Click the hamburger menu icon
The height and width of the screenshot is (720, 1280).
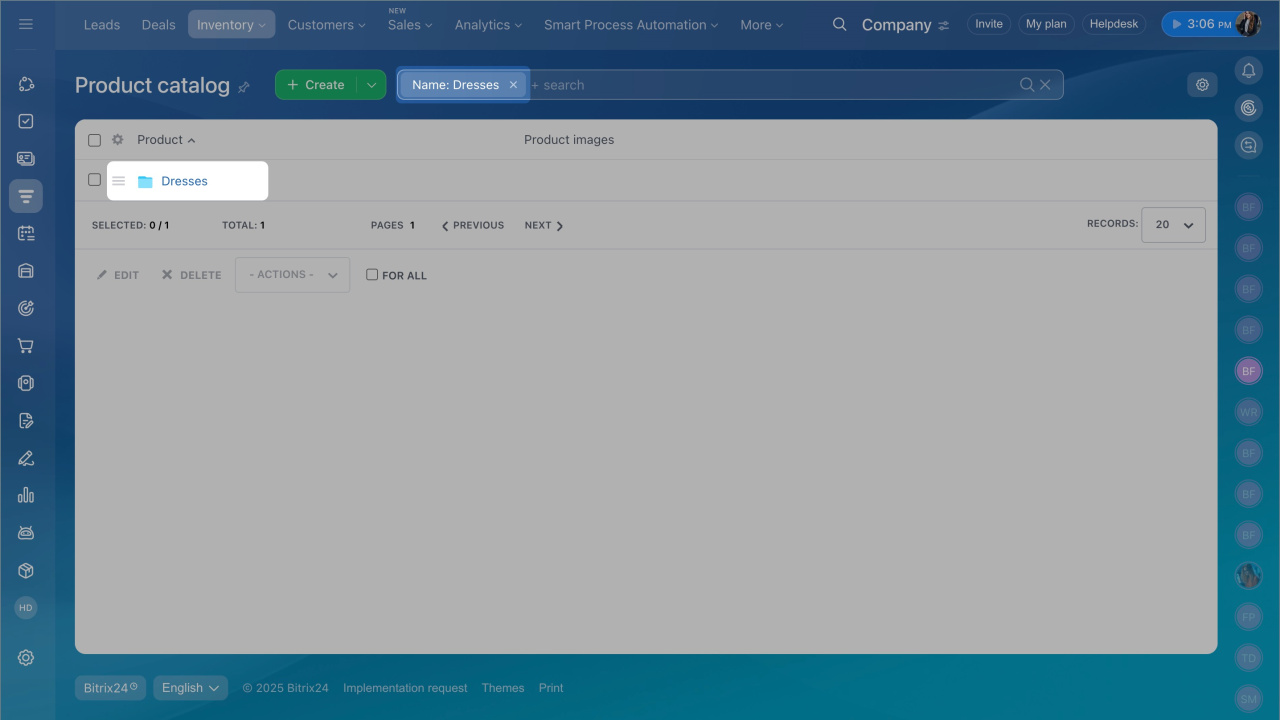26,24
